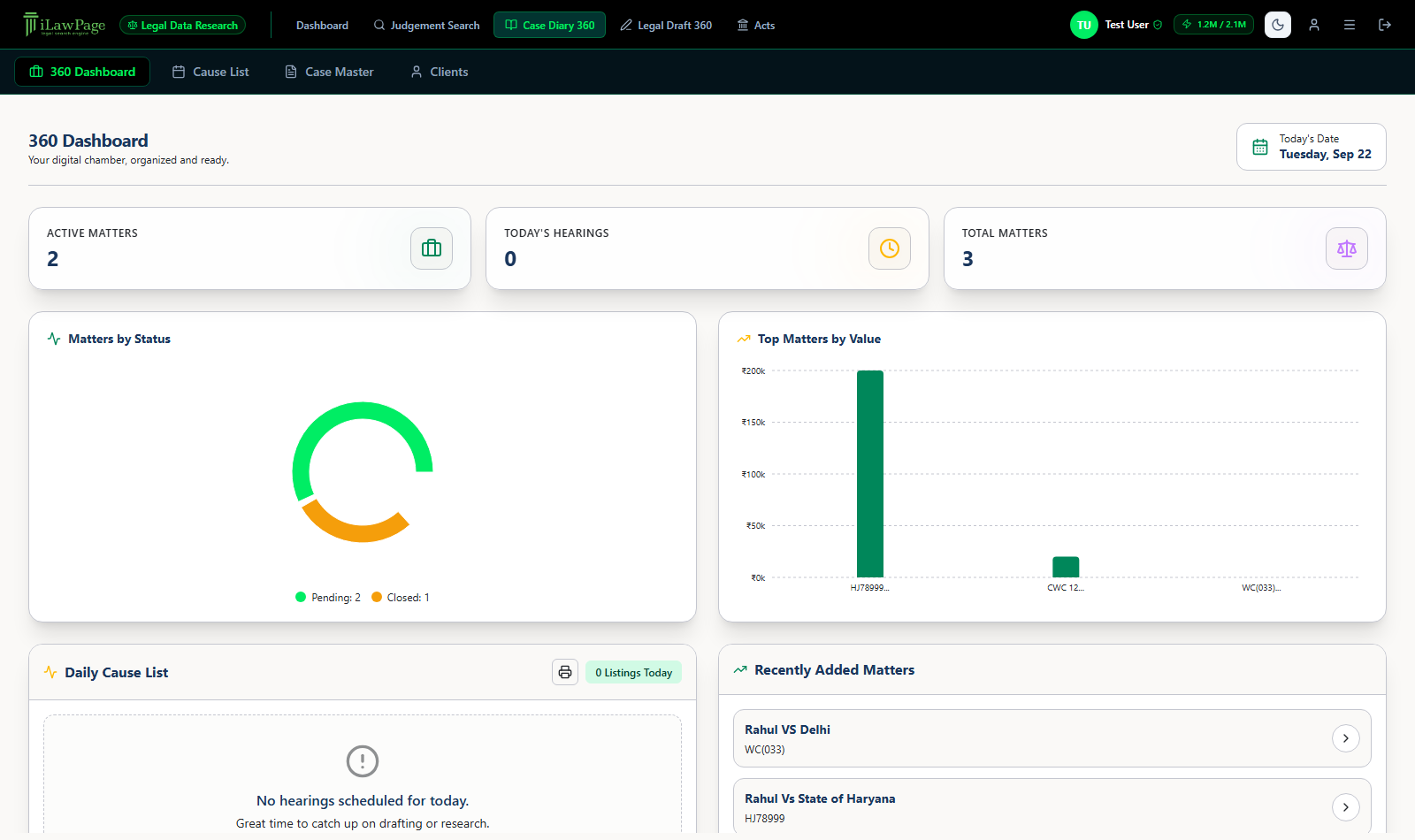Click the orange Closed donut segment

coord(358,533)
